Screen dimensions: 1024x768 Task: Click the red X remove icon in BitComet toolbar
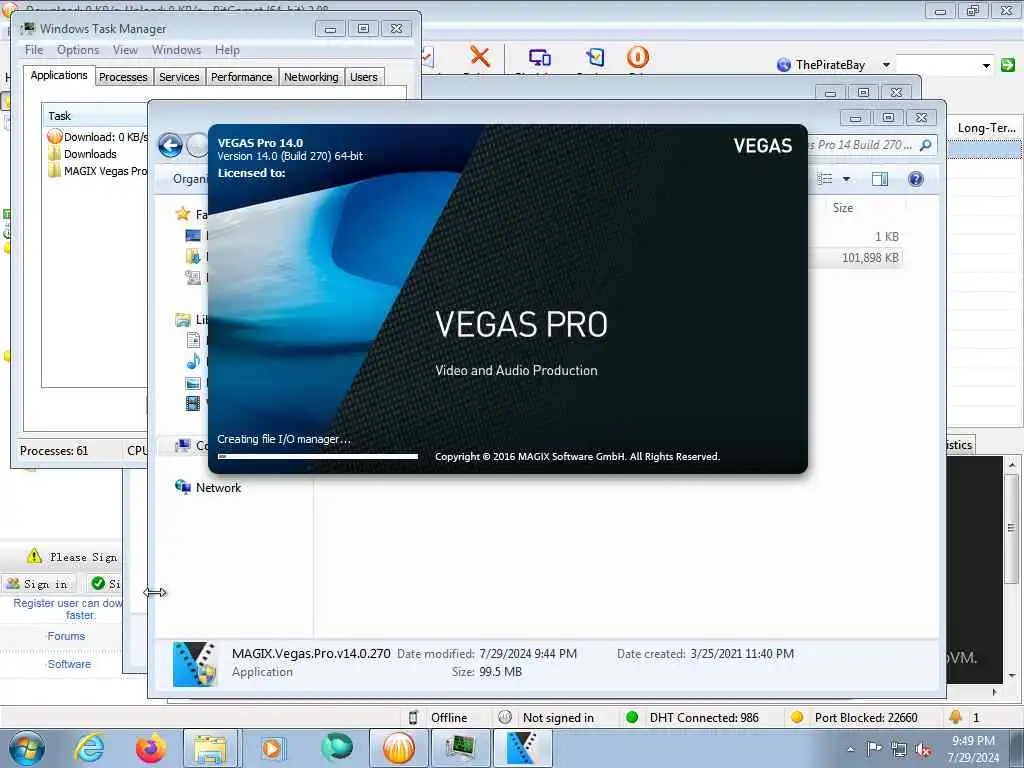click(480, 57)
